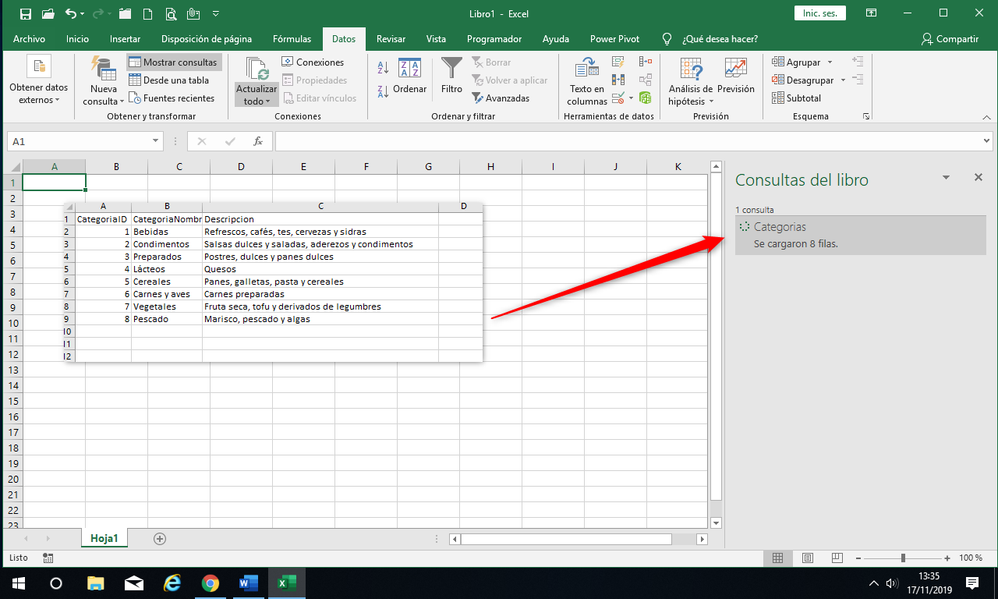Image resolution: width=998 pixels, height=599 pixels.
Task: Open Avanzadas filter options
Action: point(501,98)
